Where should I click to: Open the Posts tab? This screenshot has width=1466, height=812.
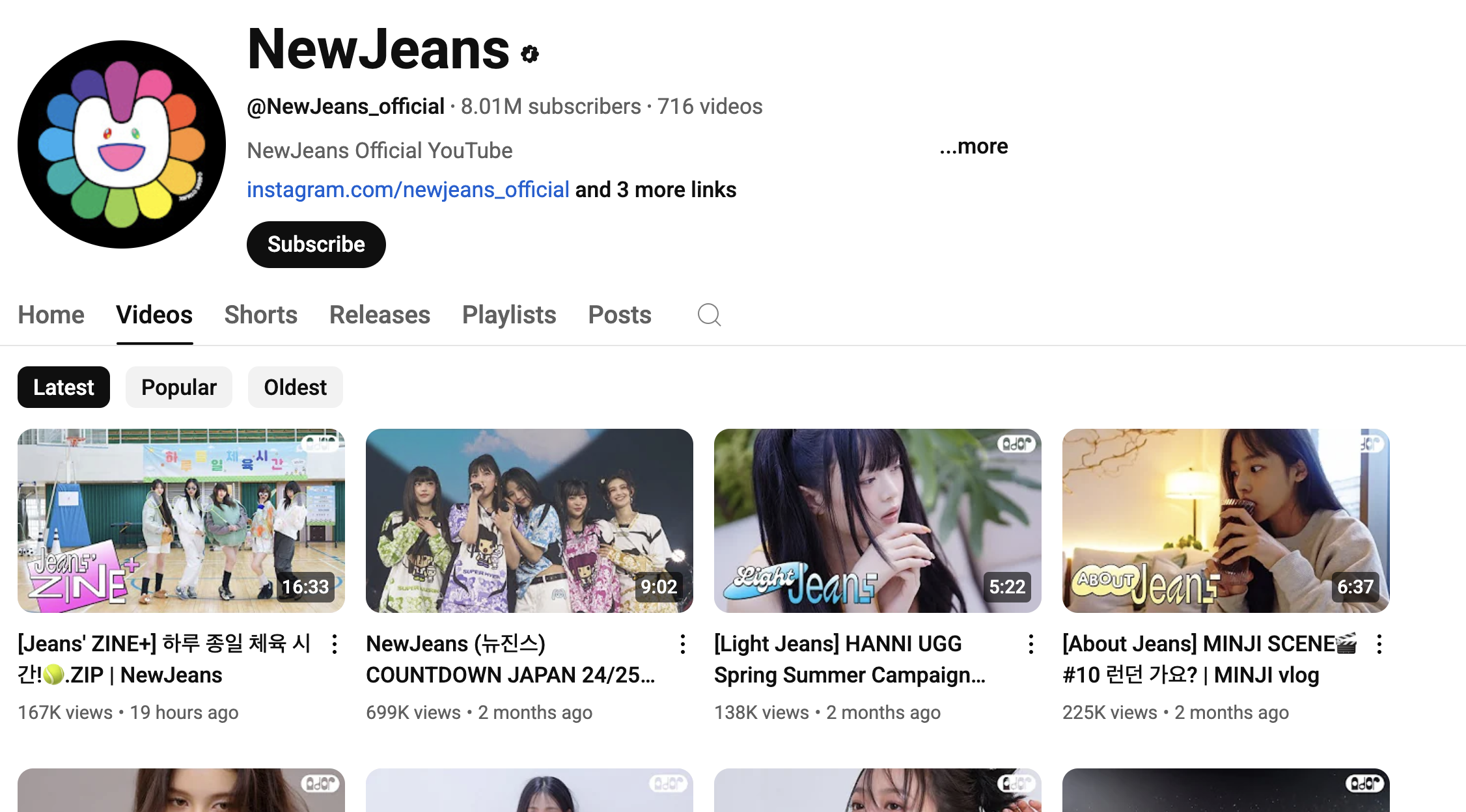620,315
